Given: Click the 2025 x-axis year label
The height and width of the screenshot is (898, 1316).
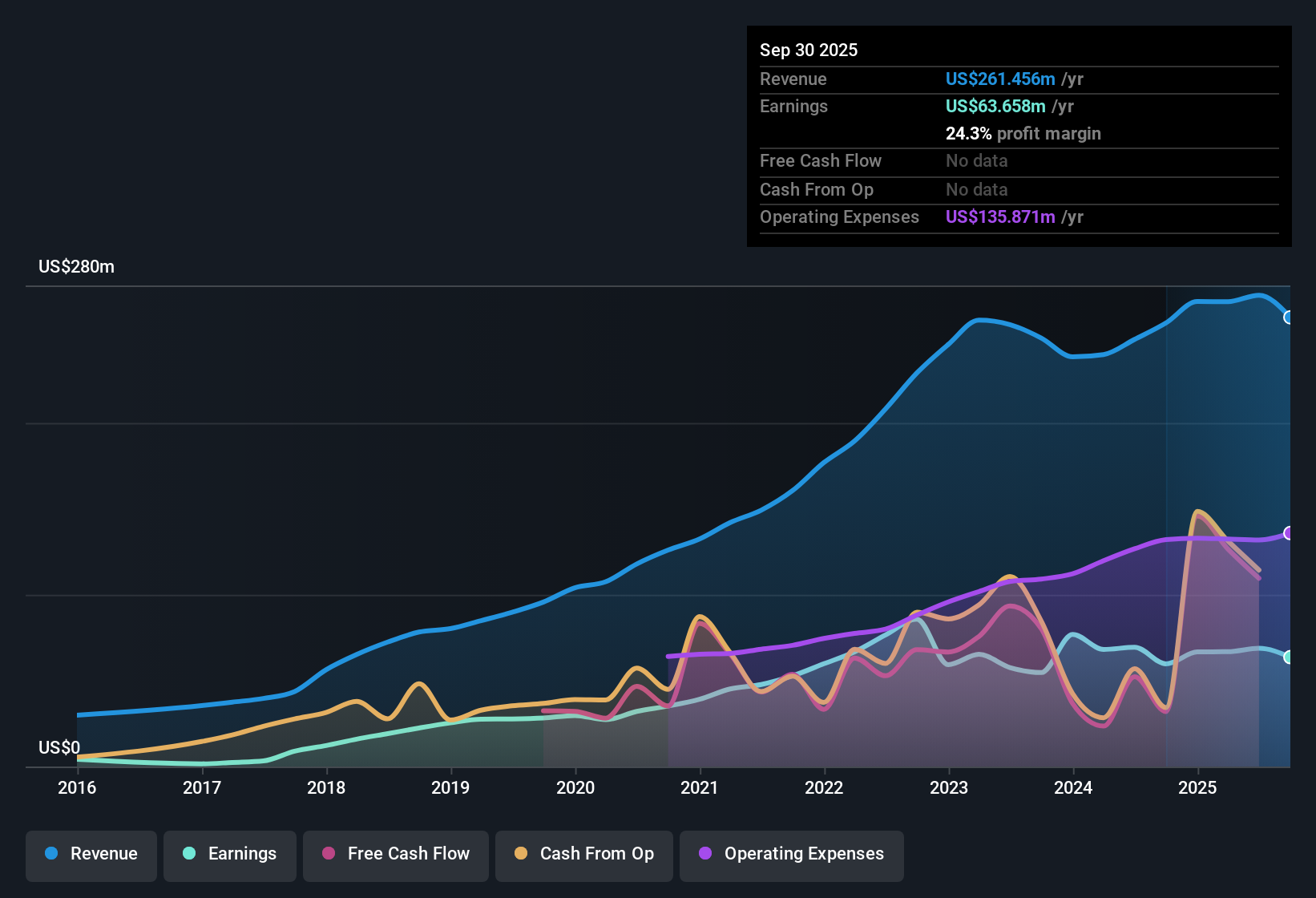Looking at the screenshot, I should pyautogui.click(x=1197, y=787).
